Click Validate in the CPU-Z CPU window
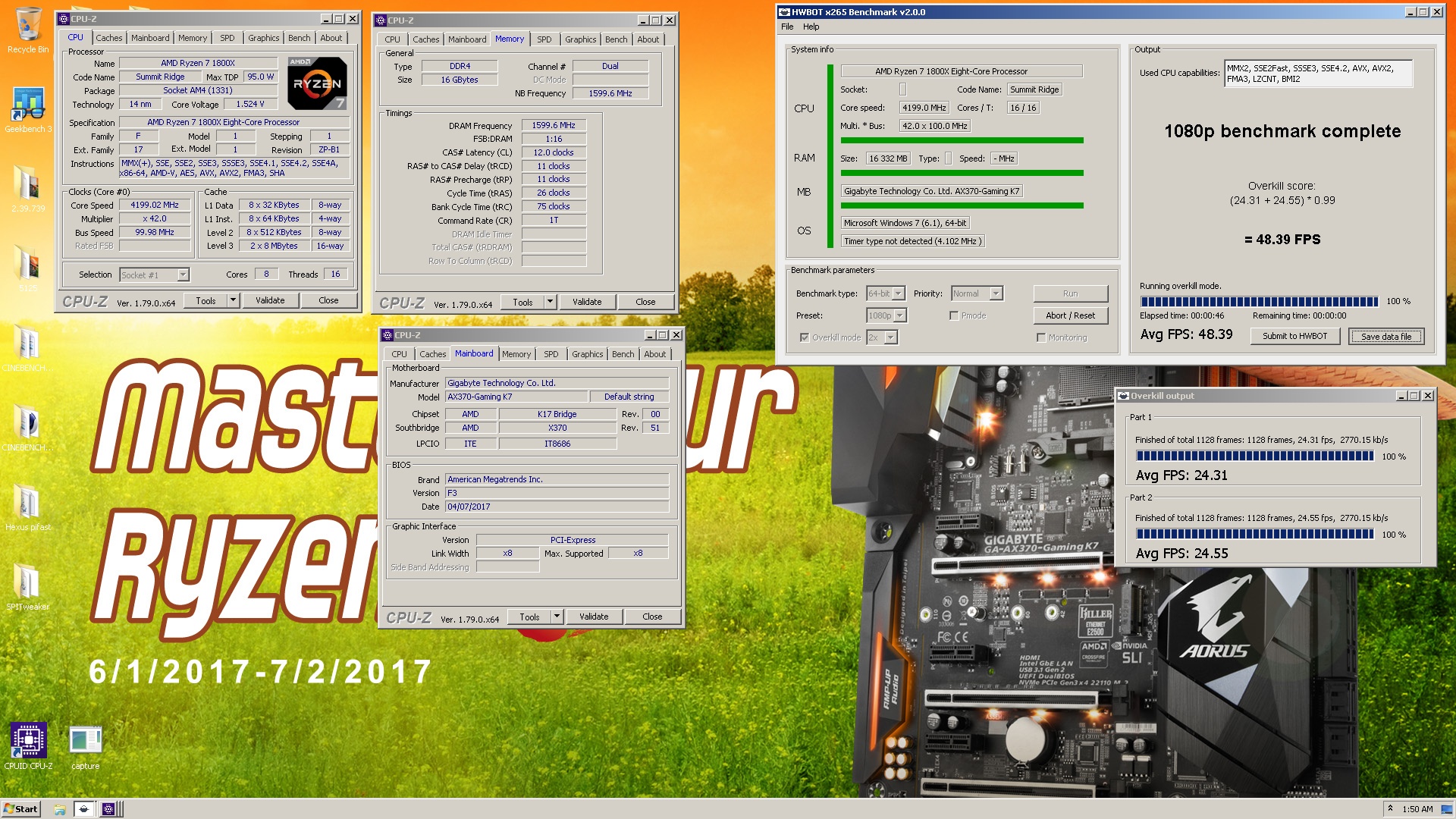The image size is (1456, 819). [270, 301]
